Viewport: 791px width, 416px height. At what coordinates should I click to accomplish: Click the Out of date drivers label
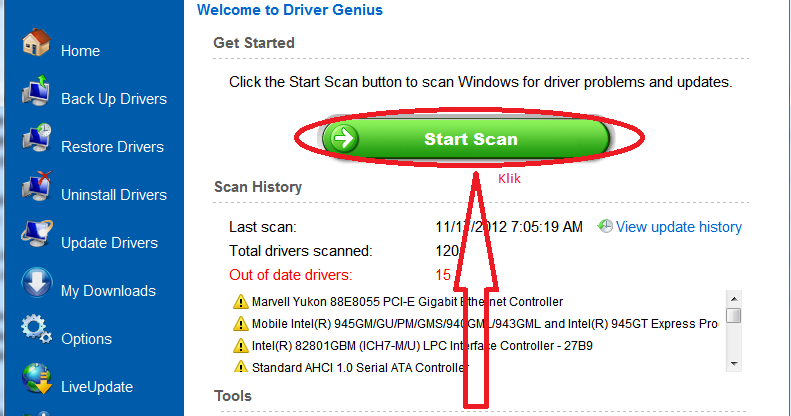291,275
